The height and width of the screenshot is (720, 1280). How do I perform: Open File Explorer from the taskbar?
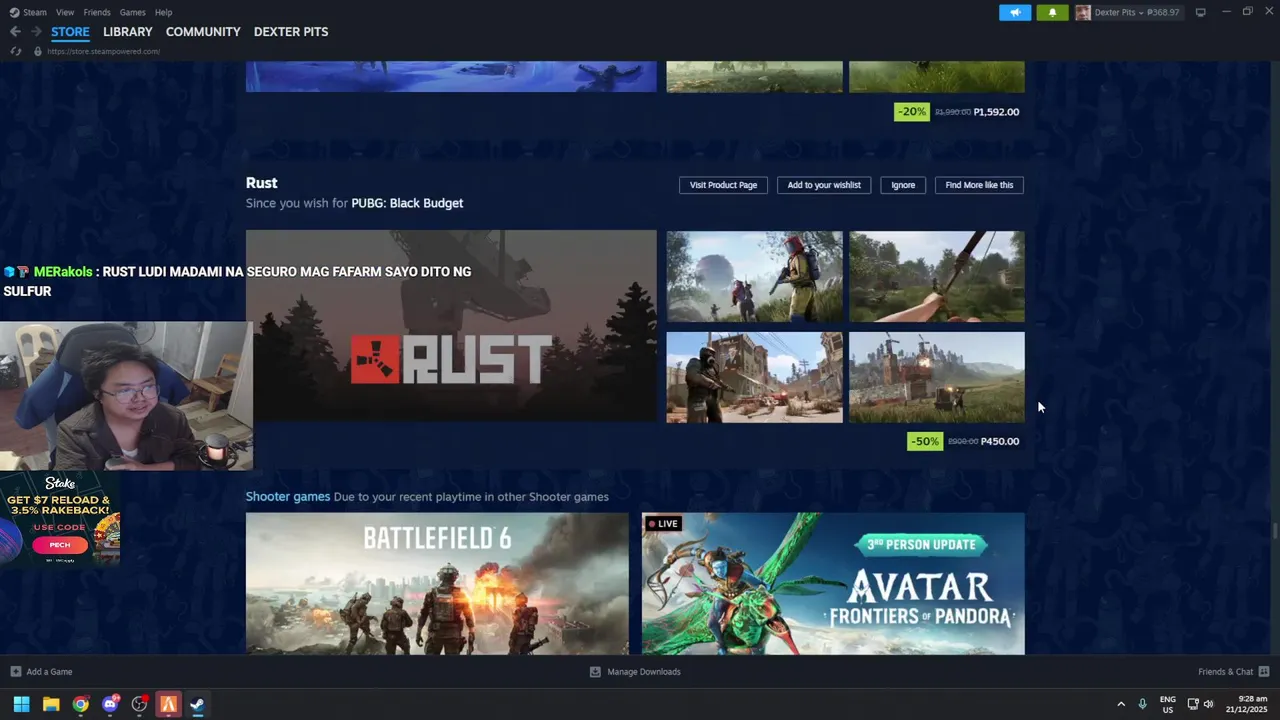click(51, 704)
